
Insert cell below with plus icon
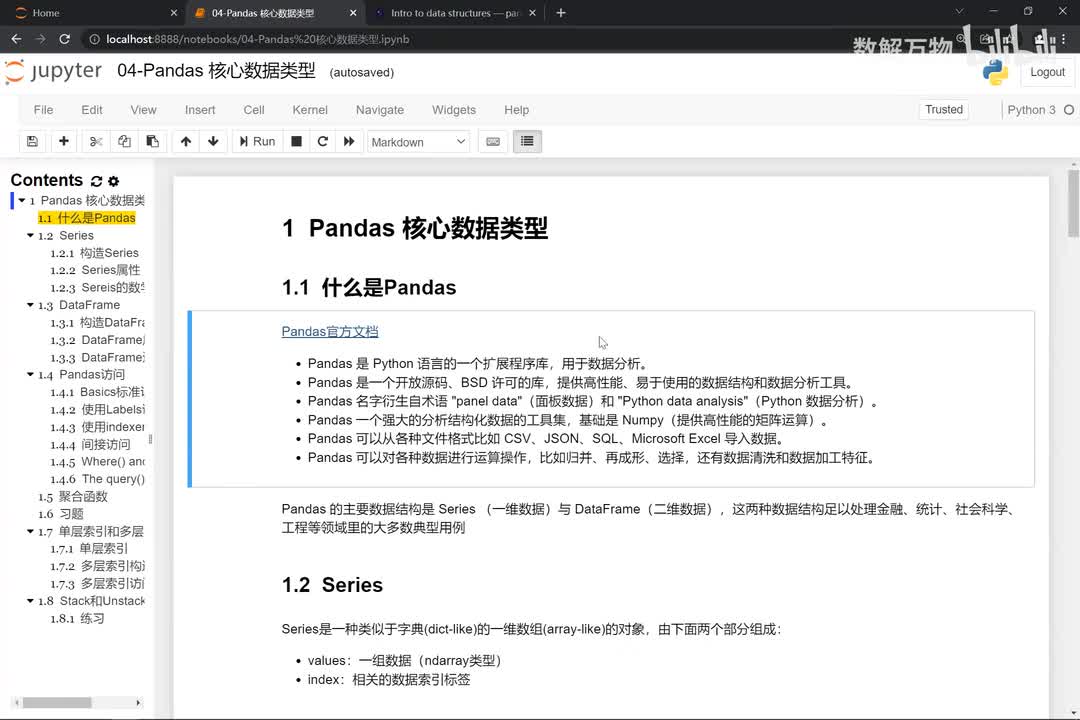(63, 141)
